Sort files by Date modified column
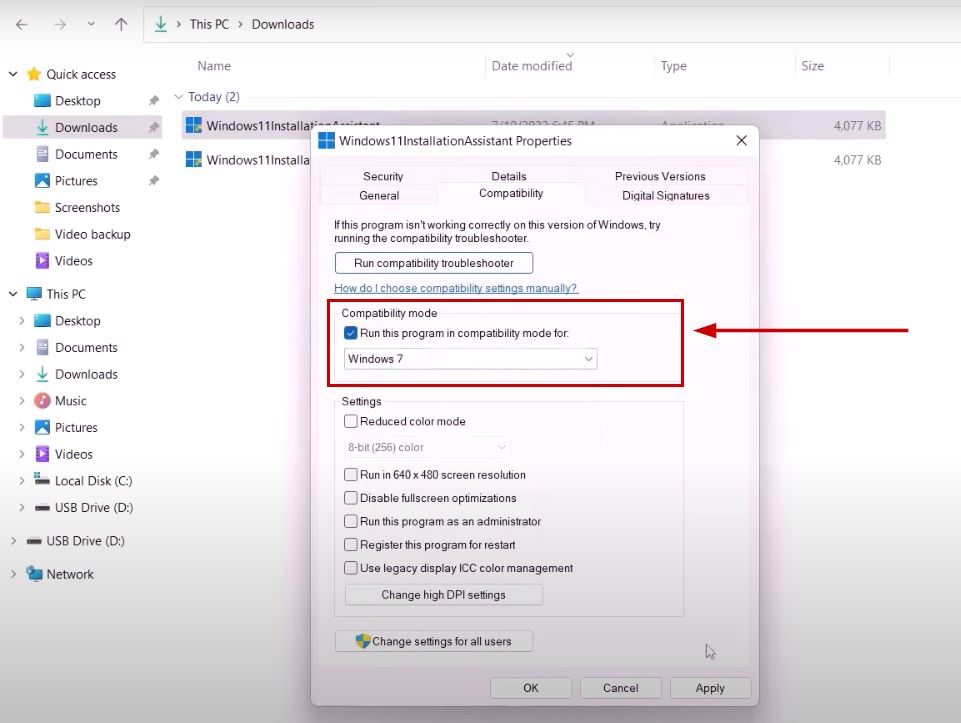The image size is (961, 723). 532,66
